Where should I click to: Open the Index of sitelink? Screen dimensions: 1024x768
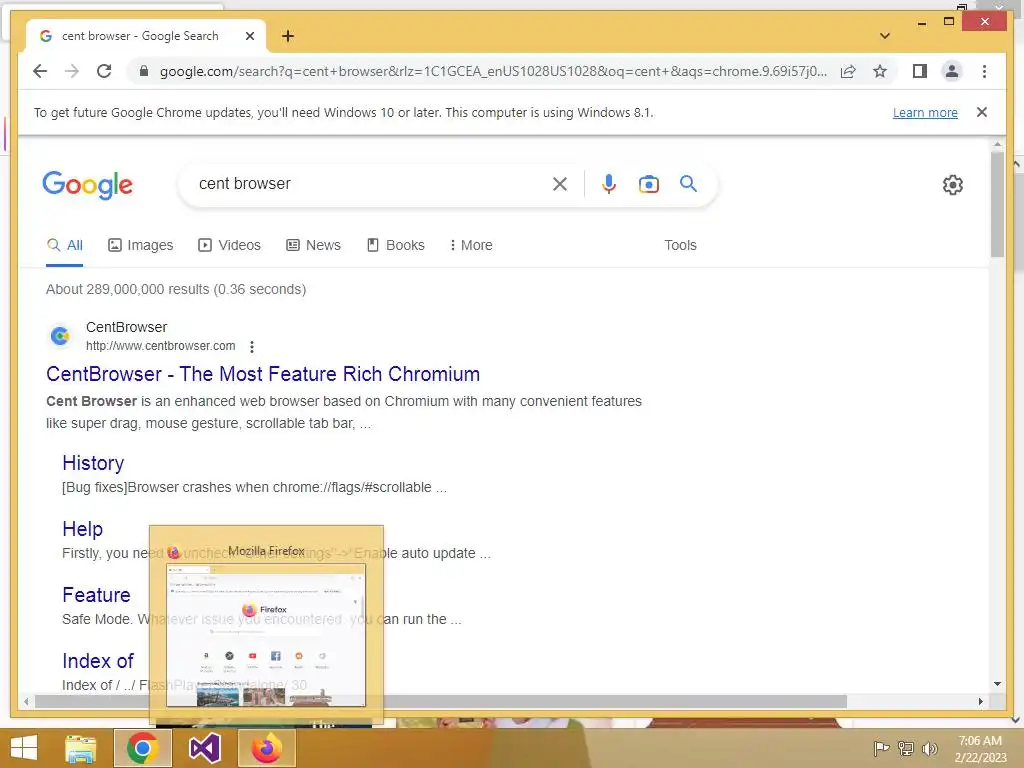point(98,661)
